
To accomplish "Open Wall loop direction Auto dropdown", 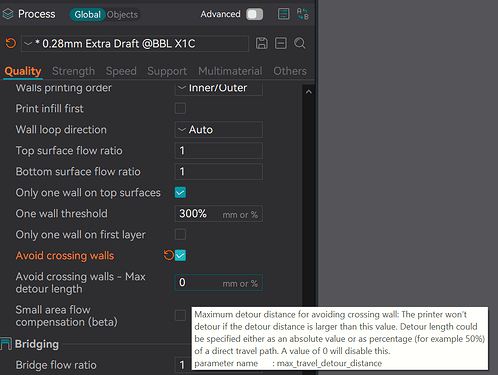I will tap(219, 130).
